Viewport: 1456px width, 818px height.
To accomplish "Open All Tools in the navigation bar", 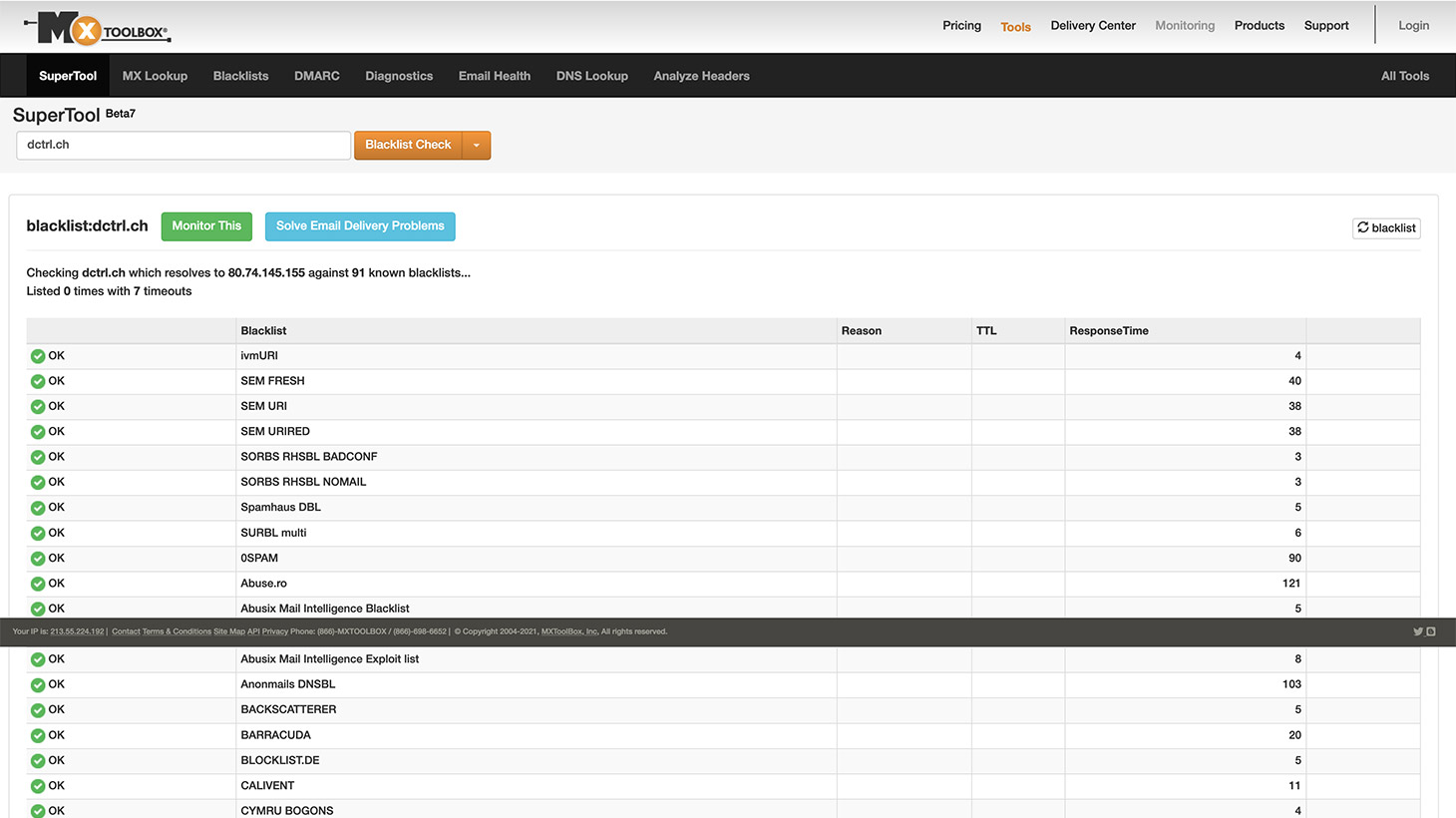I will click(x=1405, y=76).
